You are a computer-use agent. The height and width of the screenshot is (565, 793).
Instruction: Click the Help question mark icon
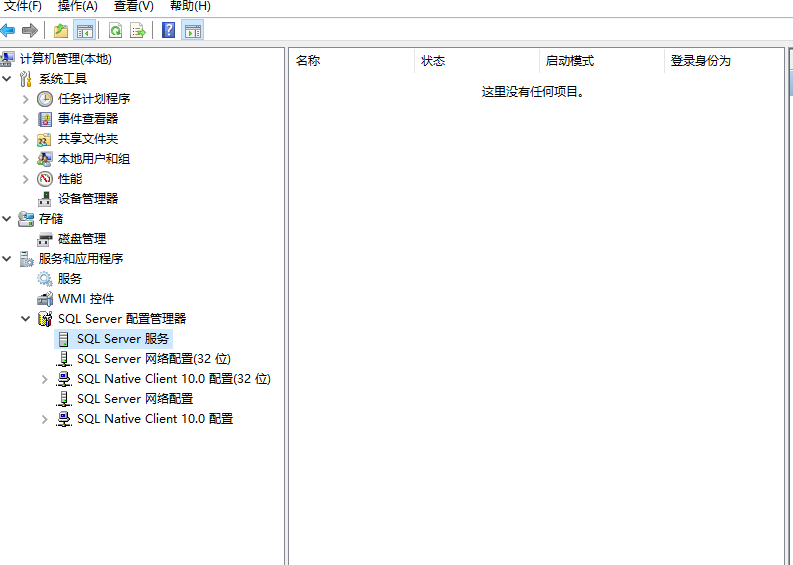tap(168, 31)
